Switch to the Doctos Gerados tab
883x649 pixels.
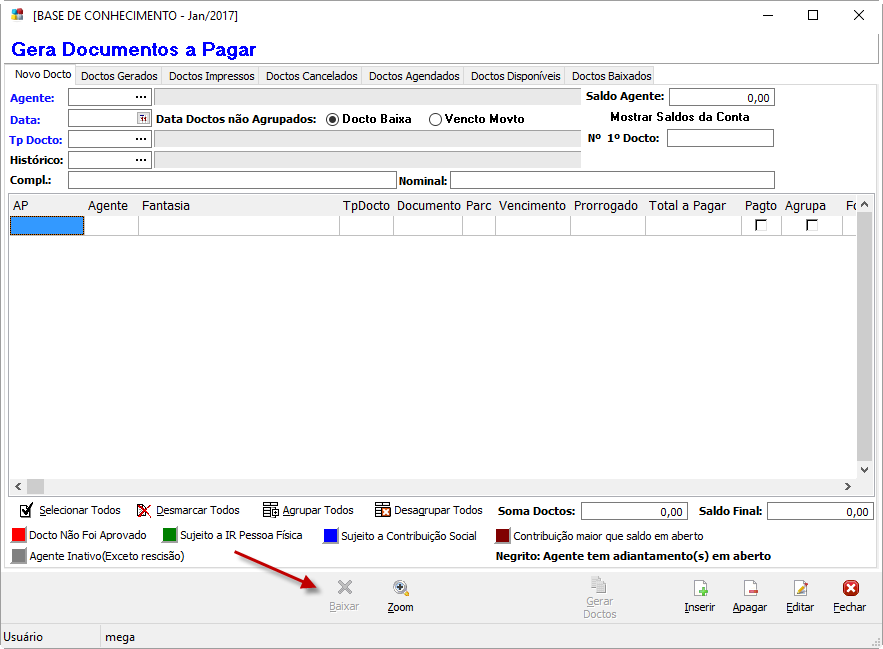coord(119,76)
